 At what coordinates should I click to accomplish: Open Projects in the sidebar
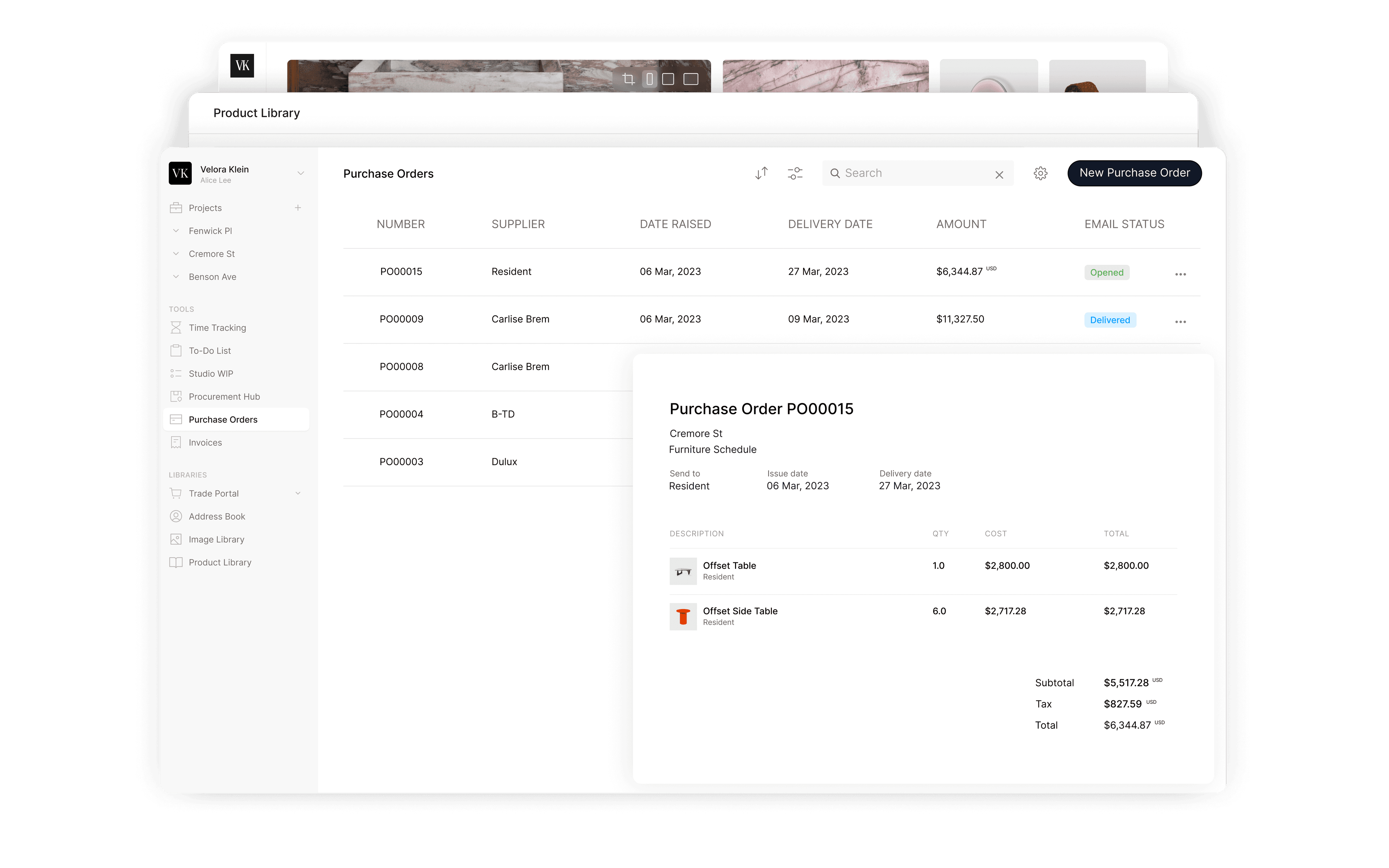click(x=205, y=208)
